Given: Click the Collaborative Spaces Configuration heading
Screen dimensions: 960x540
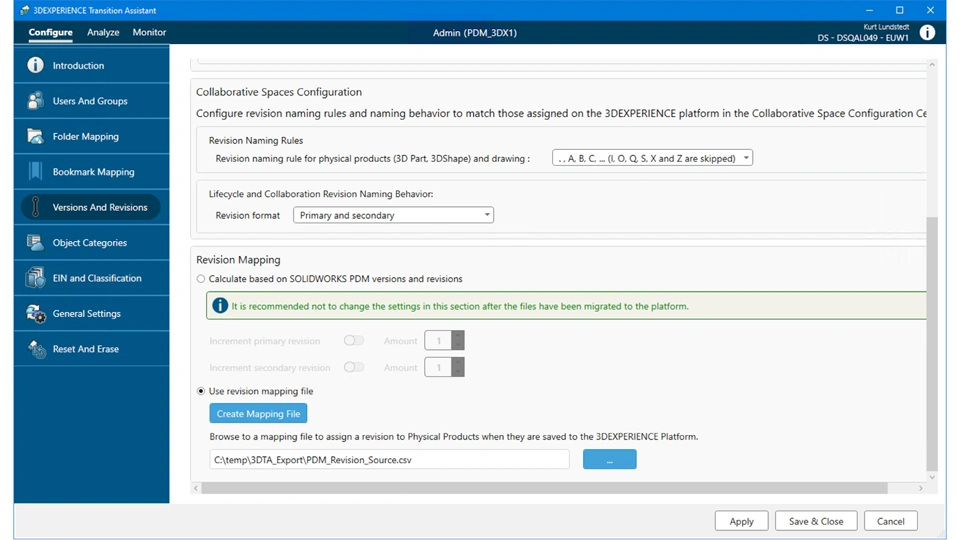Looking at the screenshot, I should click(279, 92).
